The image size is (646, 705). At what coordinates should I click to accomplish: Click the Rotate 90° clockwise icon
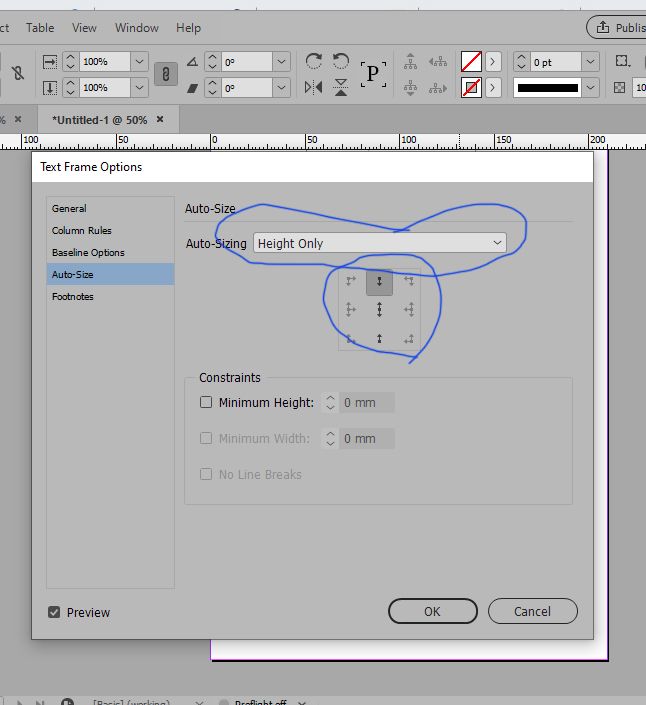pos(313,61)
